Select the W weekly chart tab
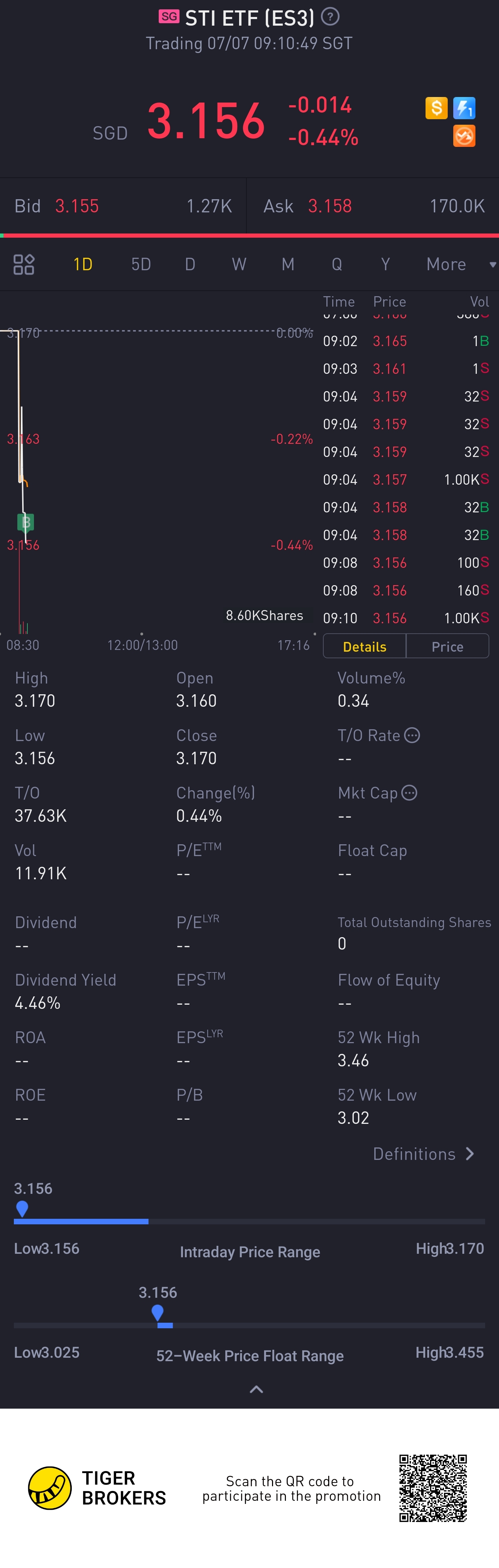499x1568 pixels. click(238, 264)
